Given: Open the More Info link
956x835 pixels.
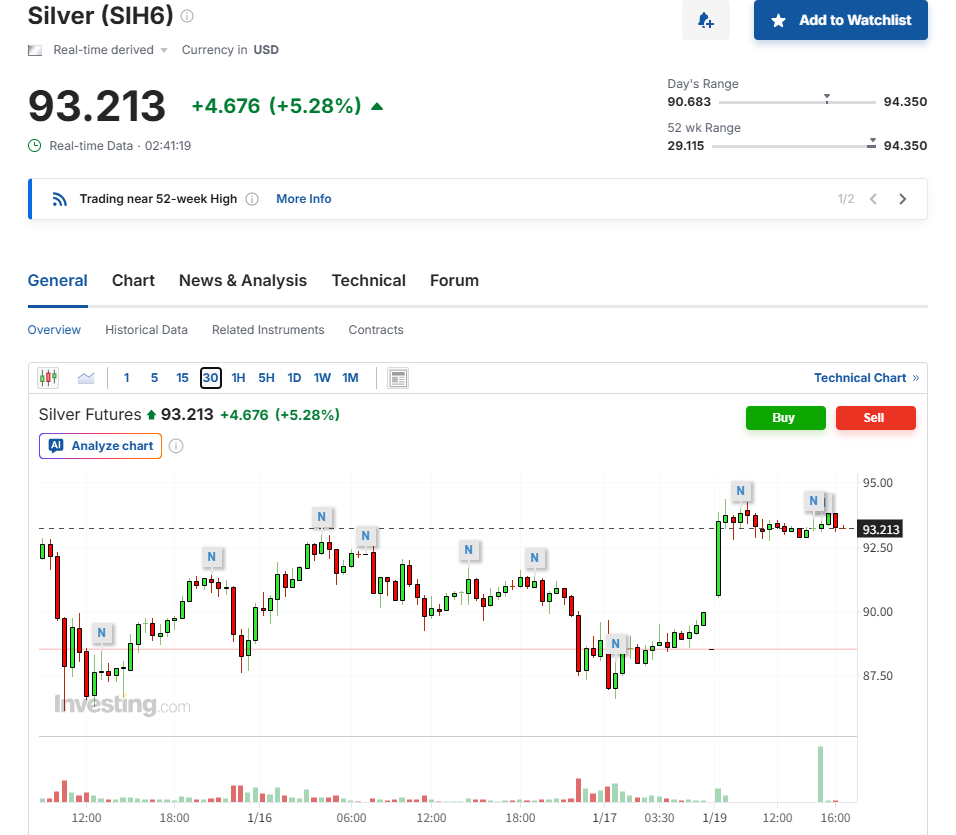Looking at the screenshot, I should 304,199.
